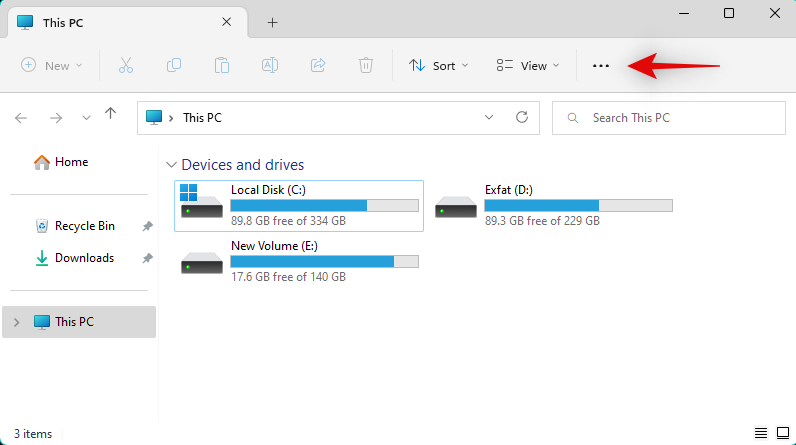Open Recycle Bin from sidebar
The height and width of the screenshot is (445, 796).
84,226
